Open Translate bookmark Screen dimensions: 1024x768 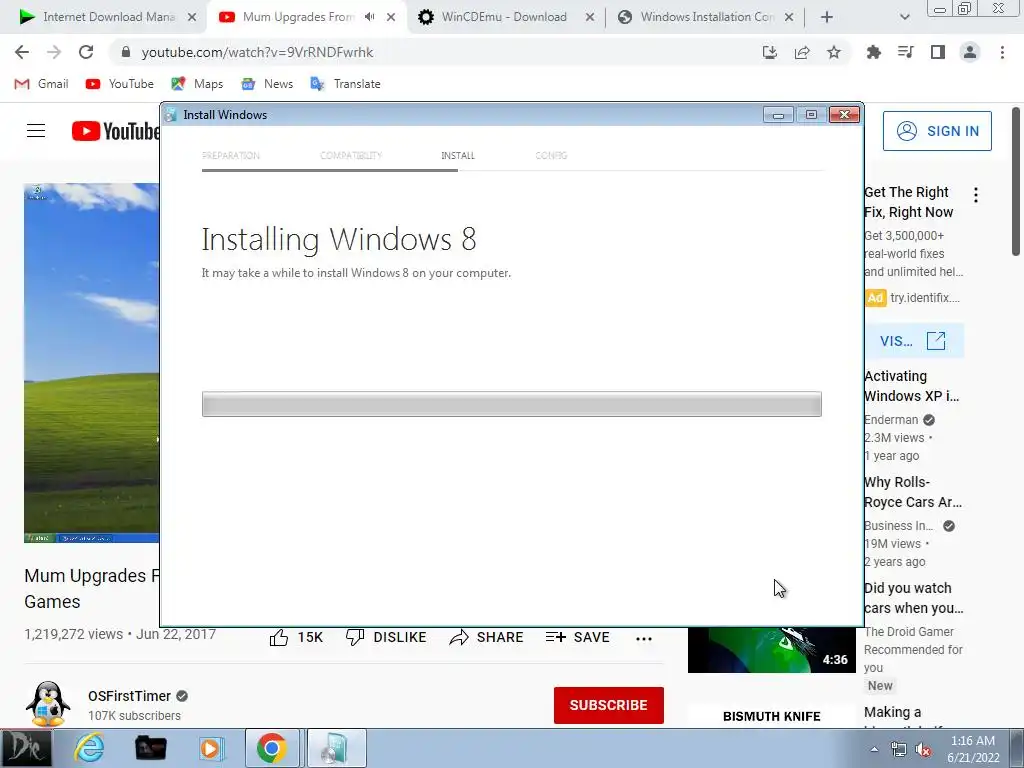coord(345,84)
